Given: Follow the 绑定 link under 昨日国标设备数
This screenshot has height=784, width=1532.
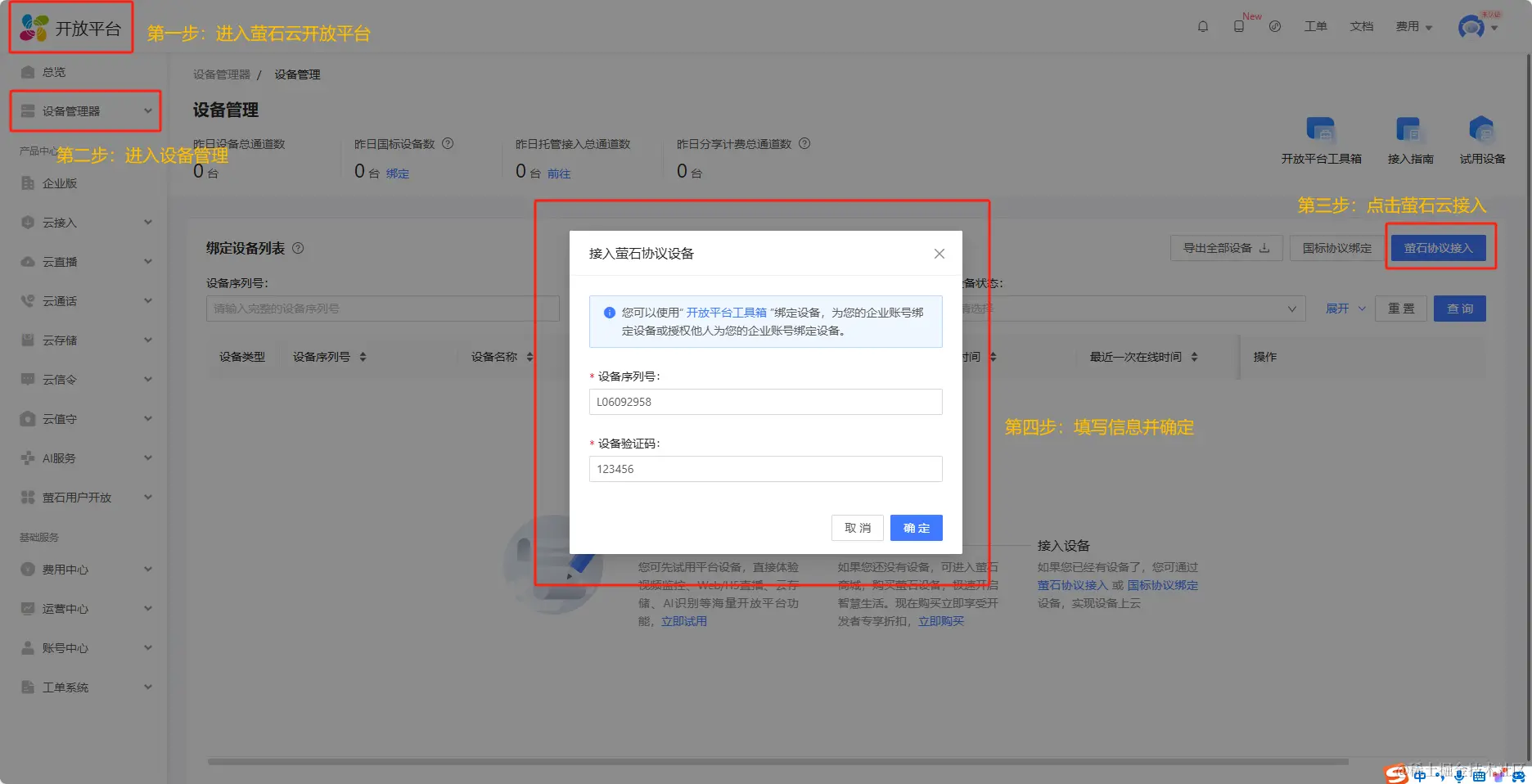Looking at the screenshot, I should point(398,173).
